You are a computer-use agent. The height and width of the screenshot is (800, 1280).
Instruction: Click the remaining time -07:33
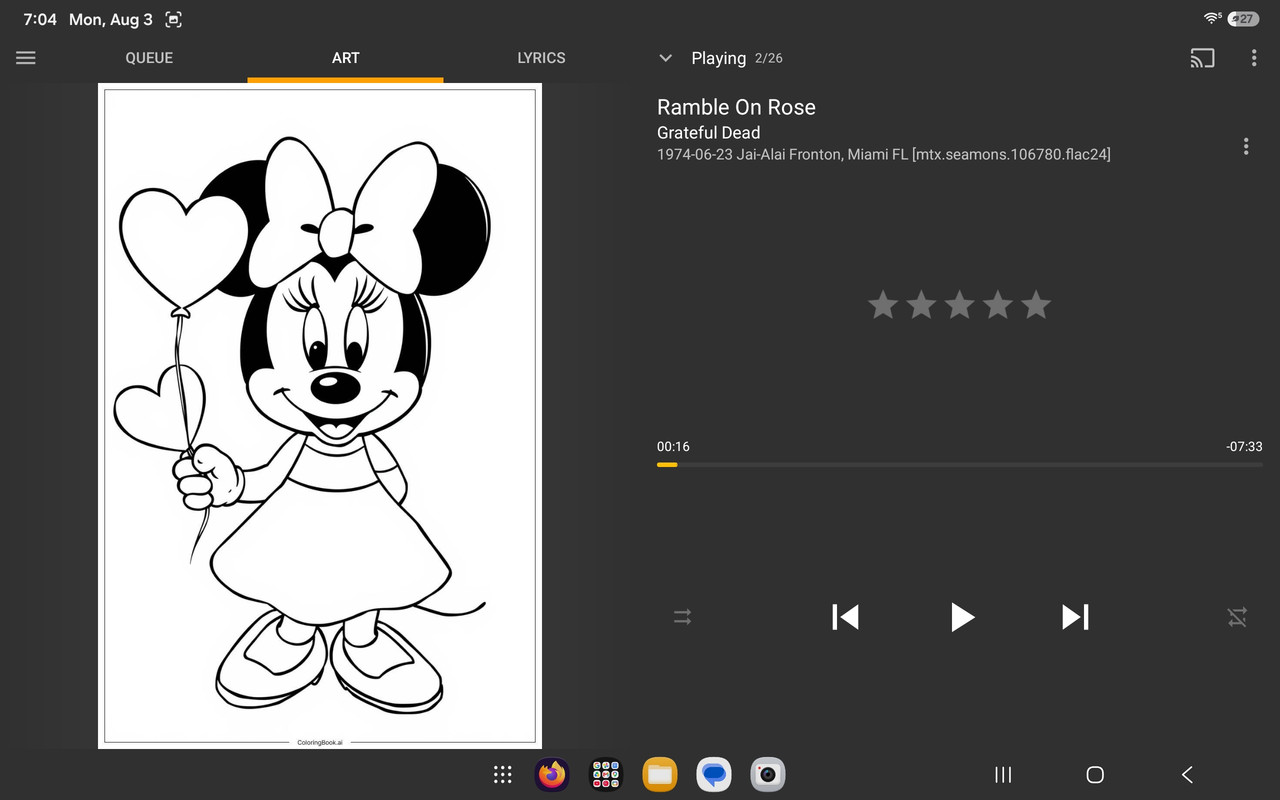[x=1244, y=447]
